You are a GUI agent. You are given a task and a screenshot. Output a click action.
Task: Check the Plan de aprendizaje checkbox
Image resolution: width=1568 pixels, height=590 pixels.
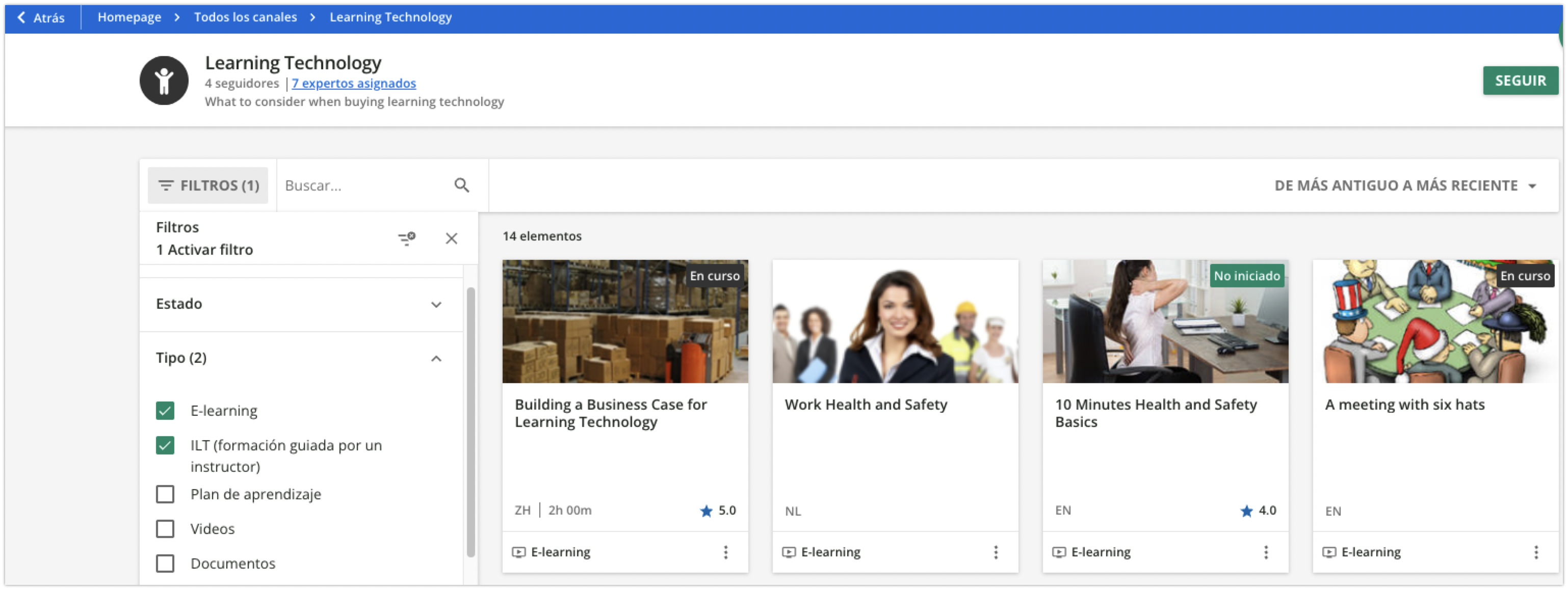click(165, 494)
